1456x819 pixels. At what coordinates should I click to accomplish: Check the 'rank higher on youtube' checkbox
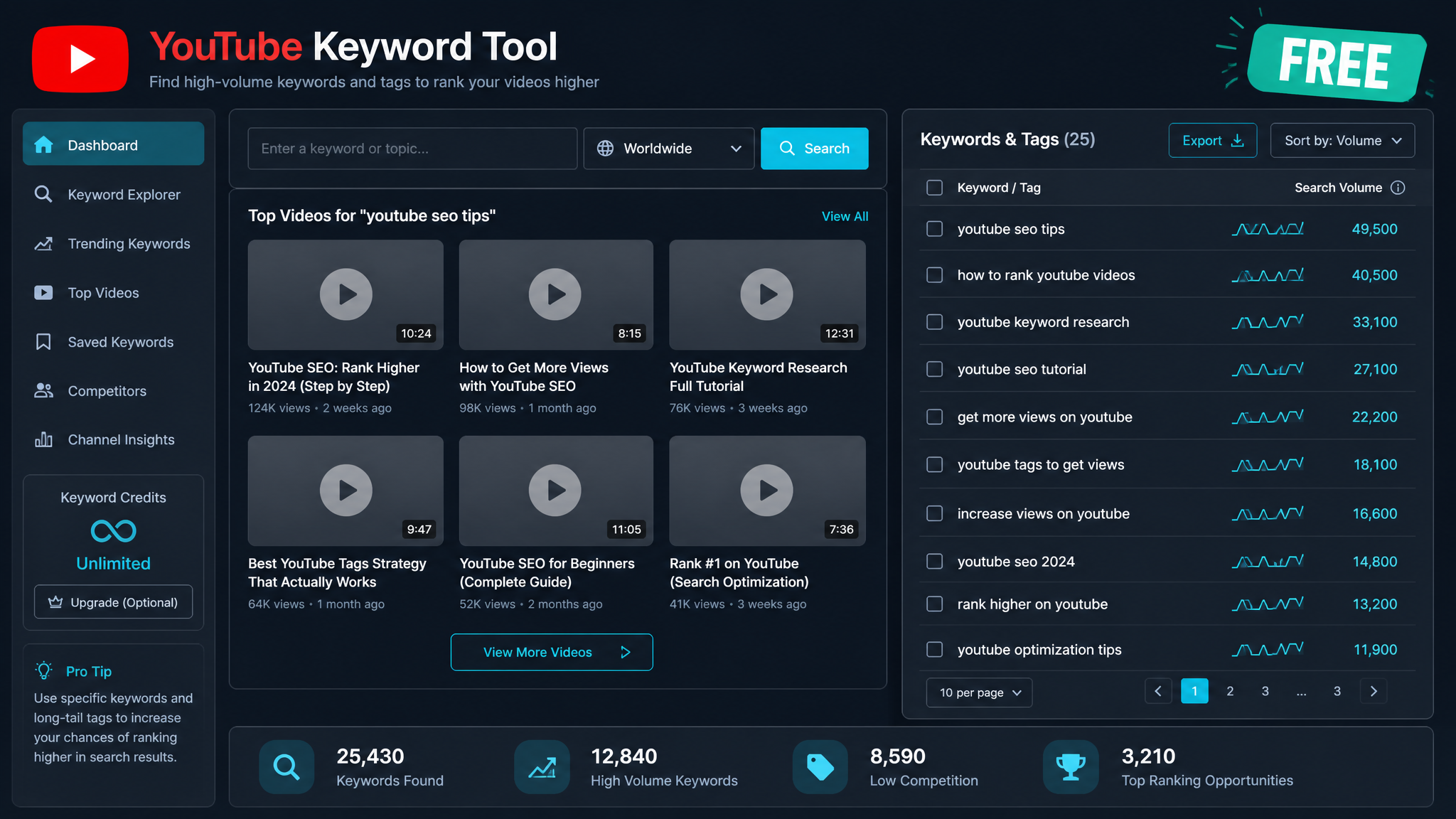pyautogui.click(x=935, y=604)
